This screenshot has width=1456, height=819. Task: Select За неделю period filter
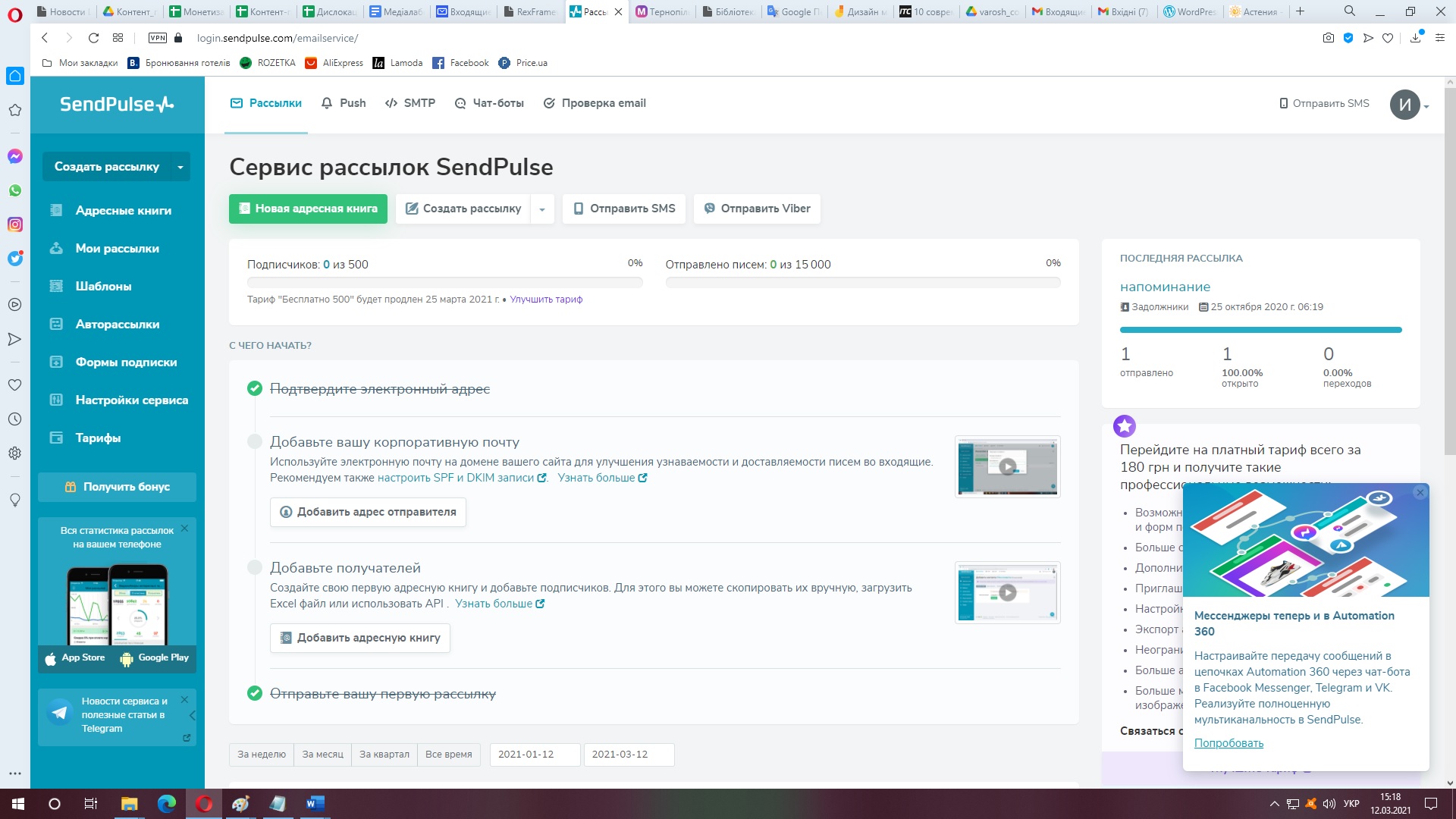pos(262,755)
